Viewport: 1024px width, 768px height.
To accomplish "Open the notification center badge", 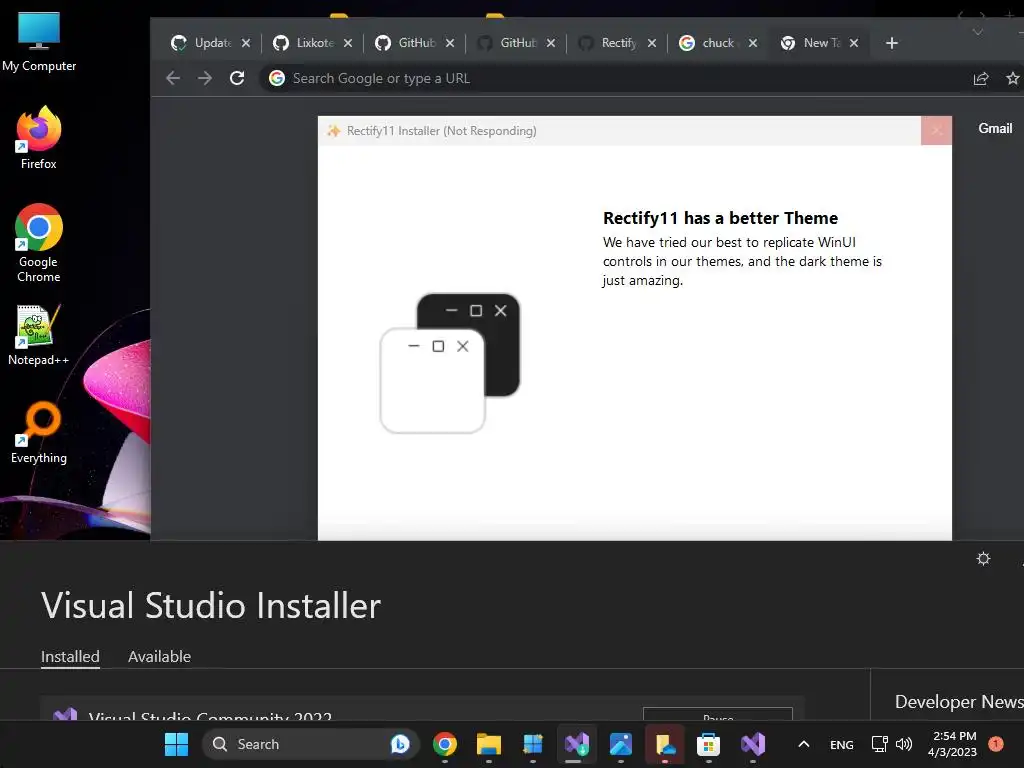I will pyautogui.click(x=996, y=743).
